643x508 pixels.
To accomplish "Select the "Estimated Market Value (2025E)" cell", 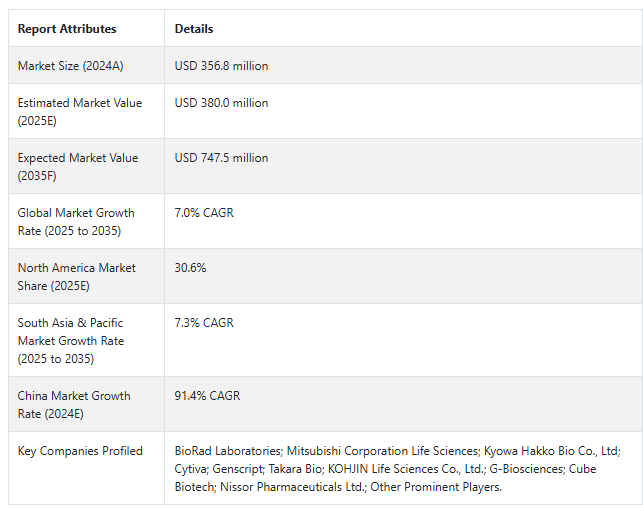I will 80,111.
